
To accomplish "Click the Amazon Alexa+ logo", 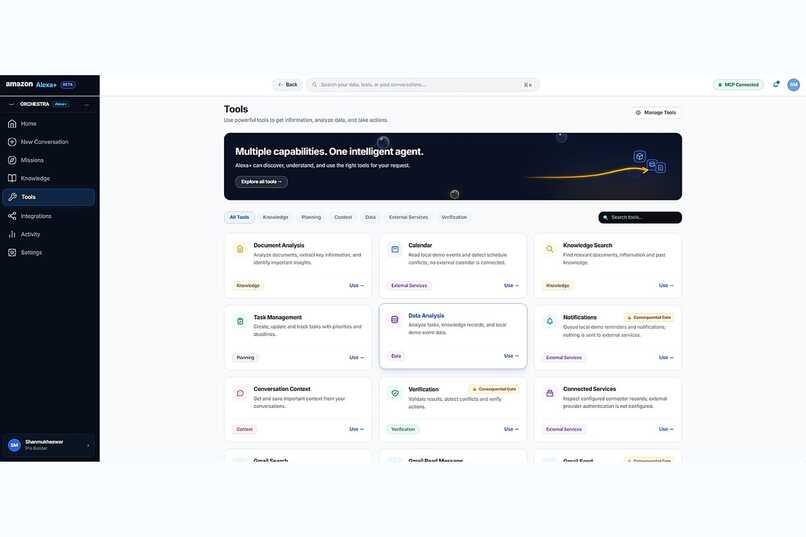I will pos(31,84).
